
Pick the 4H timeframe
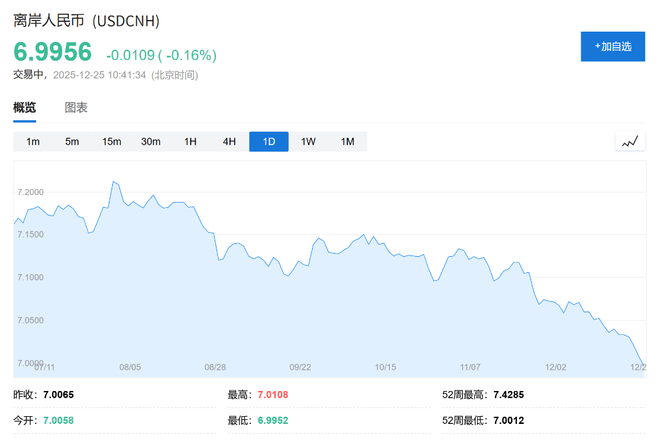[x=229, y=142]
